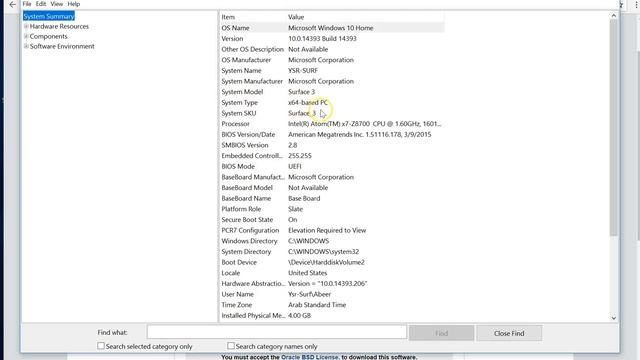The height and width of the screenshot is (360, 640).
Task: Open the View menu
Action: pos(57,4)
